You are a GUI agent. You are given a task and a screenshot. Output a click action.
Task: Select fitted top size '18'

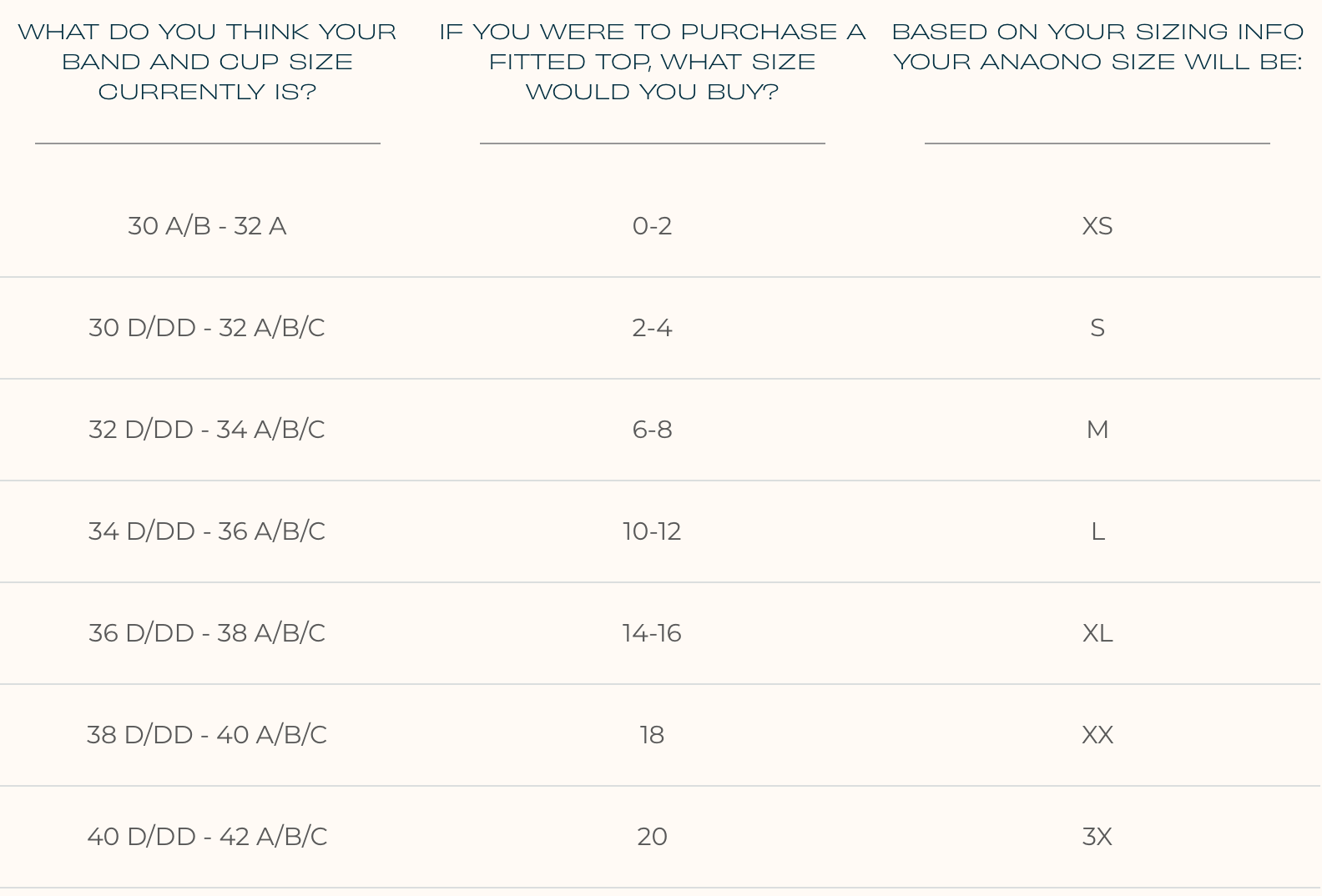tap(652, 735)
